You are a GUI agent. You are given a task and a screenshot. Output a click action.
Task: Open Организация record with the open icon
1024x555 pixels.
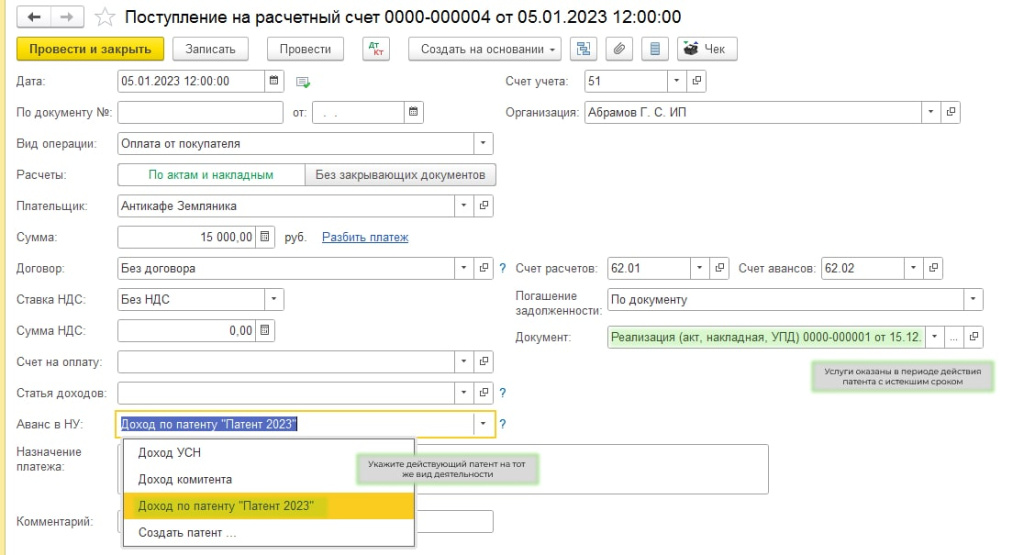click(951, 112)
